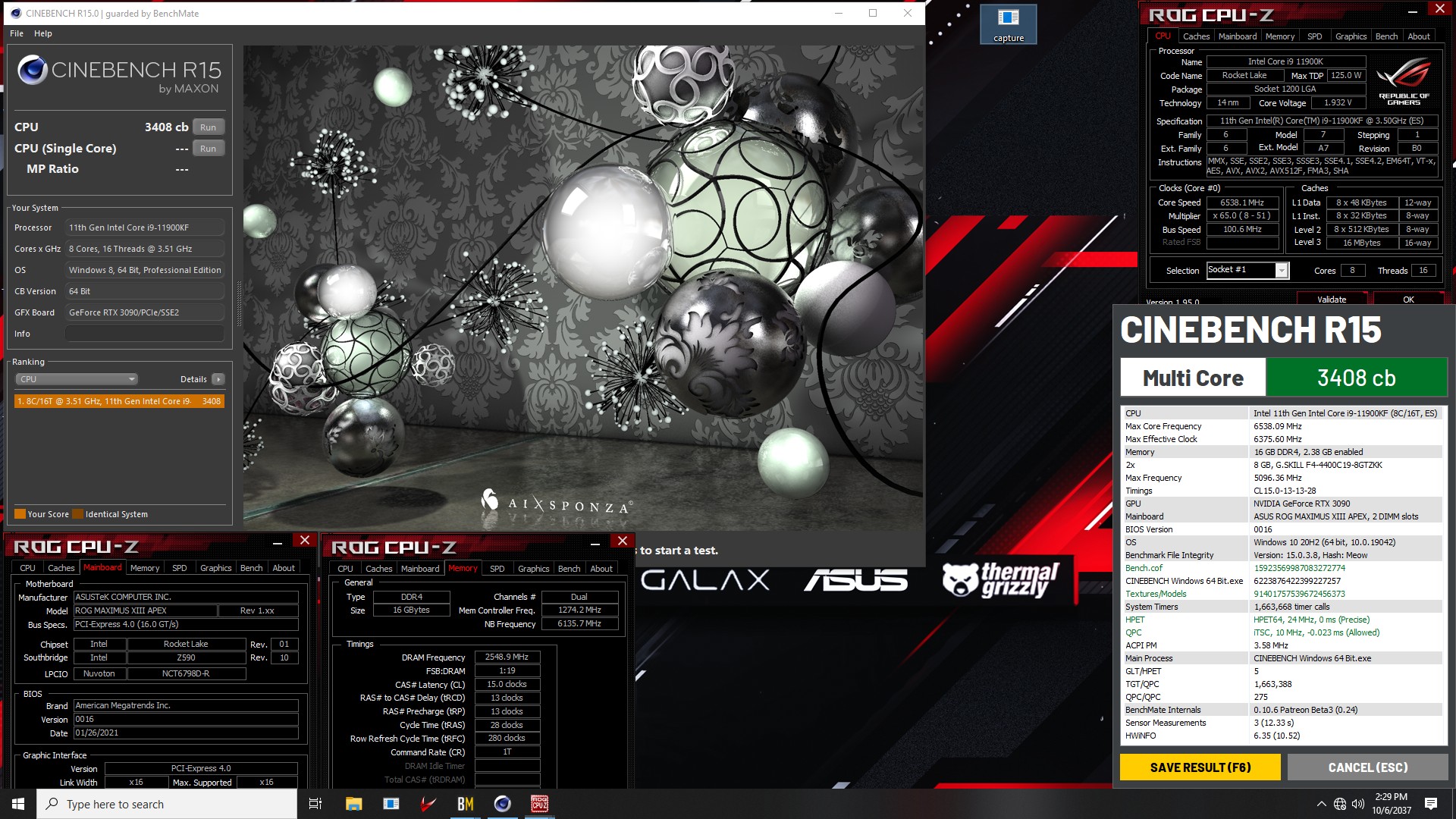1456x819 pixels.
Task: Click the HPET link in BenchMate
Action: [x=1134, y=620]
